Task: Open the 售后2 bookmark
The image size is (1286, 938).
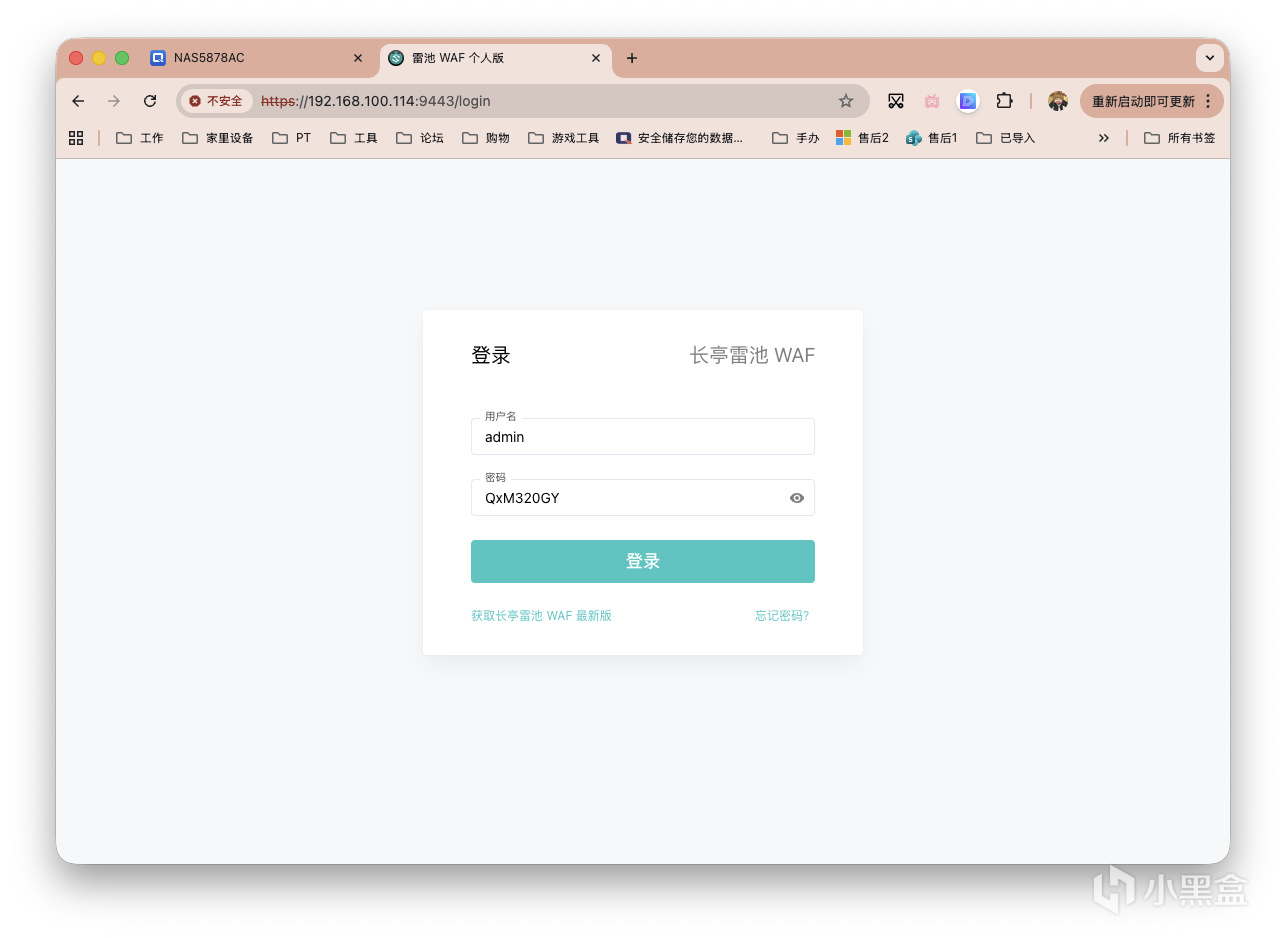Action: pyautogui.click(x=862, y=138)
